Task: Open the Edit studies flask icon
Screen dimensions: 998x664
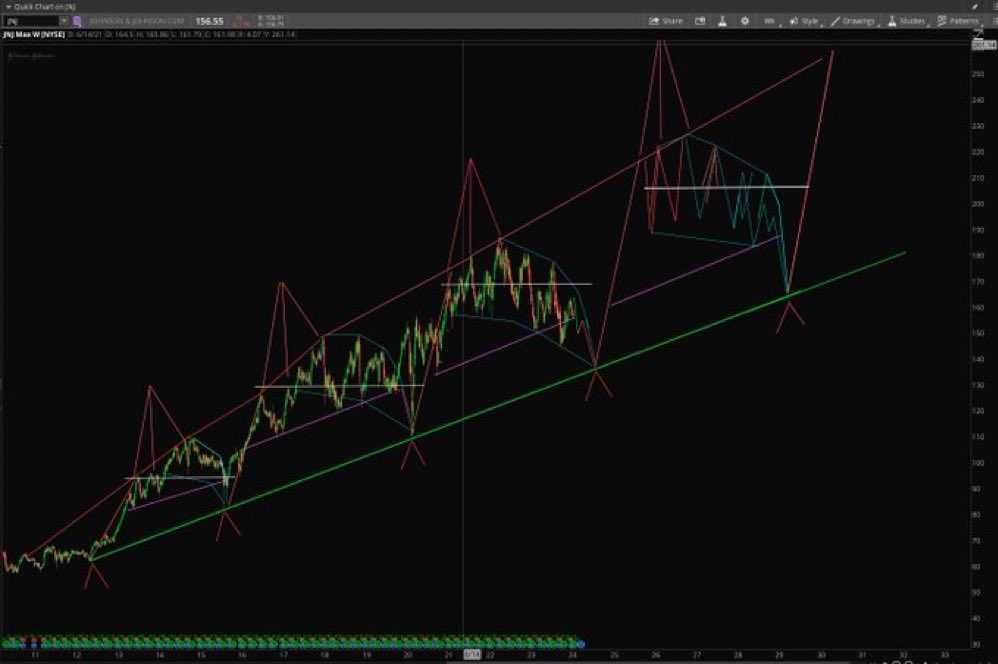Action: (722, 21)
